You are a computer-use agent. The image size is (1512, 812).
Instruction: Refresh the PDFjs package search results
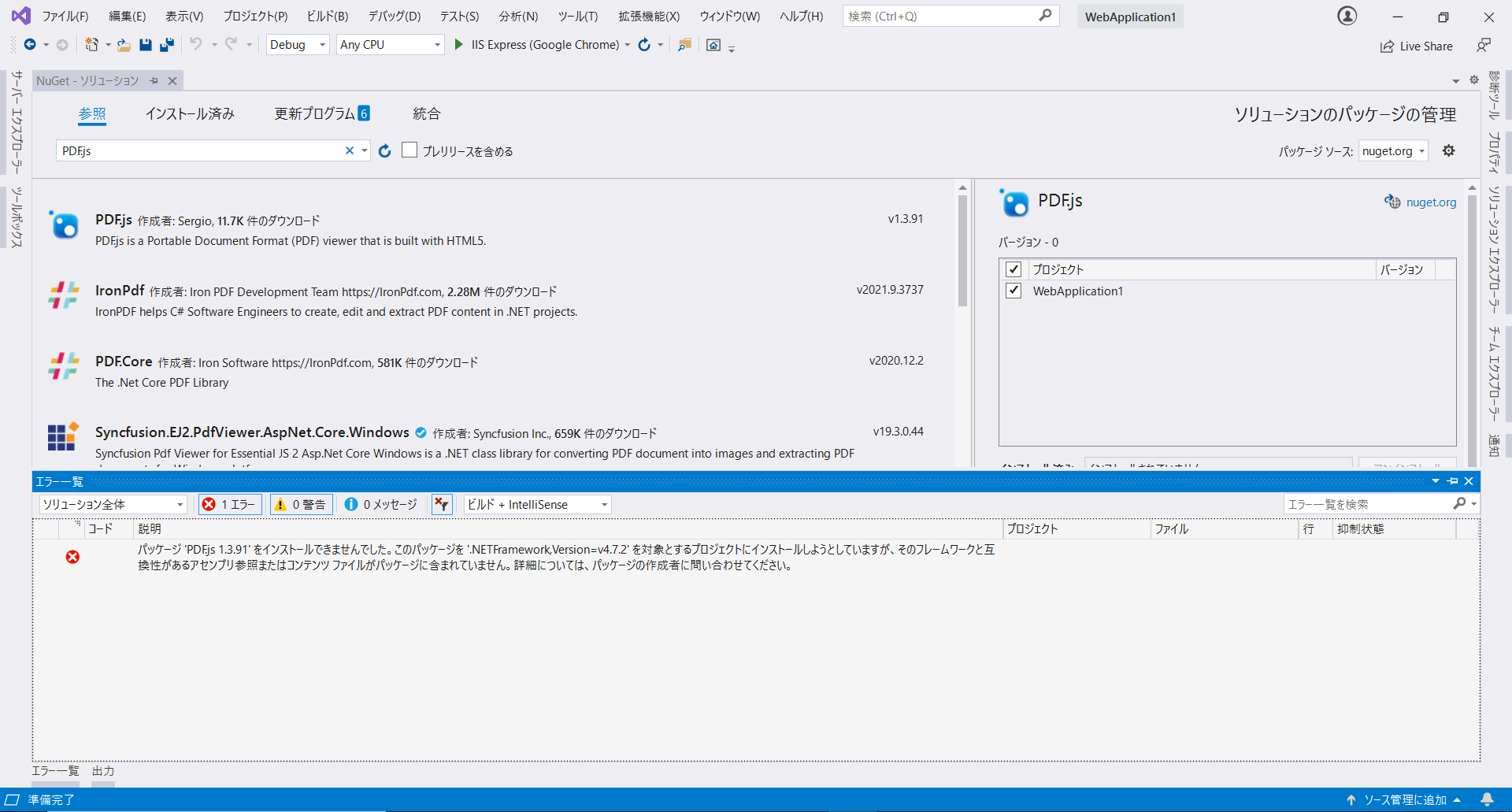(x=385, y=150)
